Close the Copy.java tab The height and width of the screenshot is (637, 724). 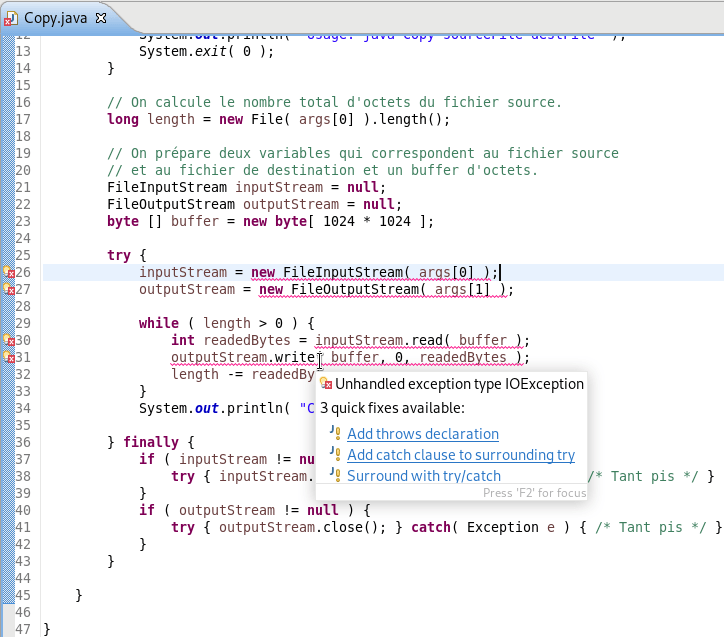[x=101, y=18]
